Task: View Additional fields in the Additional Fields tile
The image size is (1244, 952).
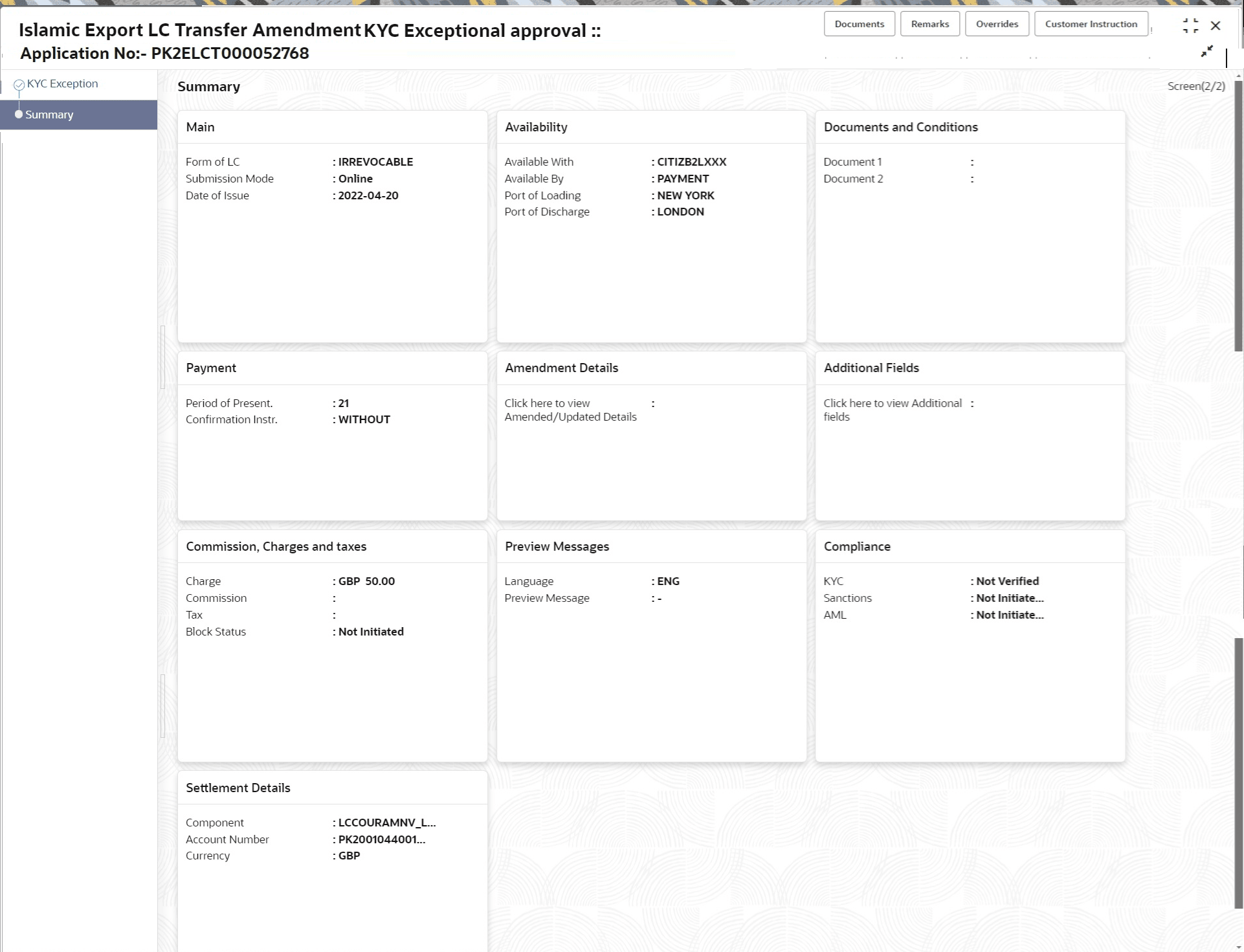Action: pyautogui.click(x=892, y=410)
